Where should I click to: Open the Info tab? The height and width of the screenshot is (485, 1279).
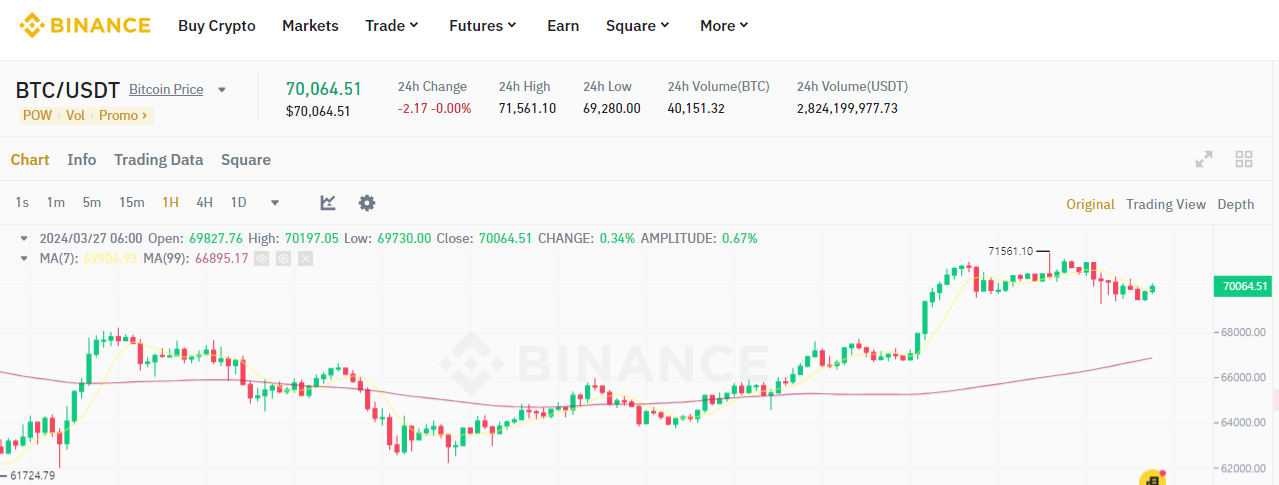pos(82,160)
